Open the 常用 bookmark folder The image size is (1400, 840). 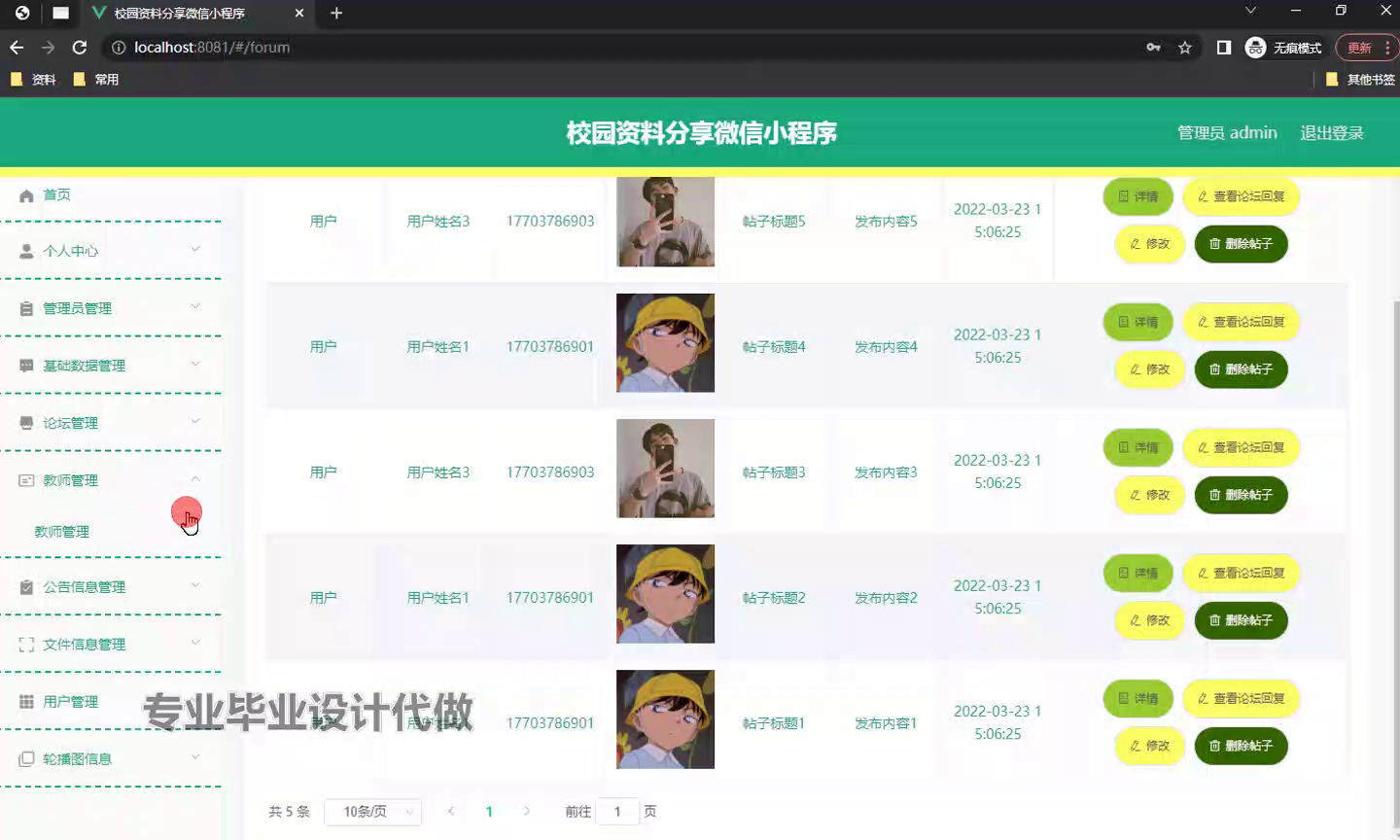click(x=95, y=80)
